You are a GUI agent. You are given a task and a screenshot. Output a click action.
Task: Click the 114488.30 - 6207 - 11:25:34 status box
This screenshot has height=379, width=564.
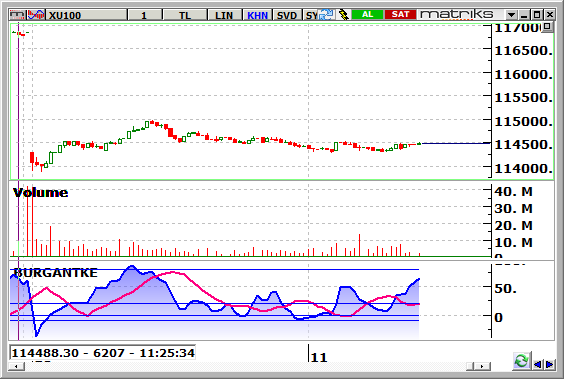[x=103, y=353]
